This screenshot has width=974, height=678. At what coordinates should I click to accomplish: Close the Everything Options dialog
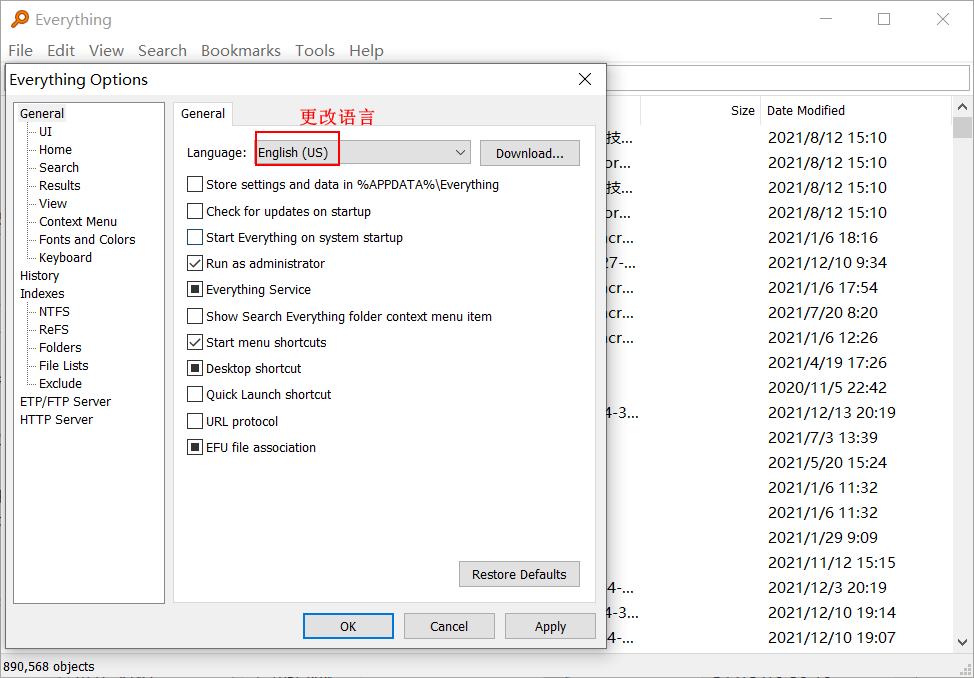pyautogui.click(x=585, y=79)
